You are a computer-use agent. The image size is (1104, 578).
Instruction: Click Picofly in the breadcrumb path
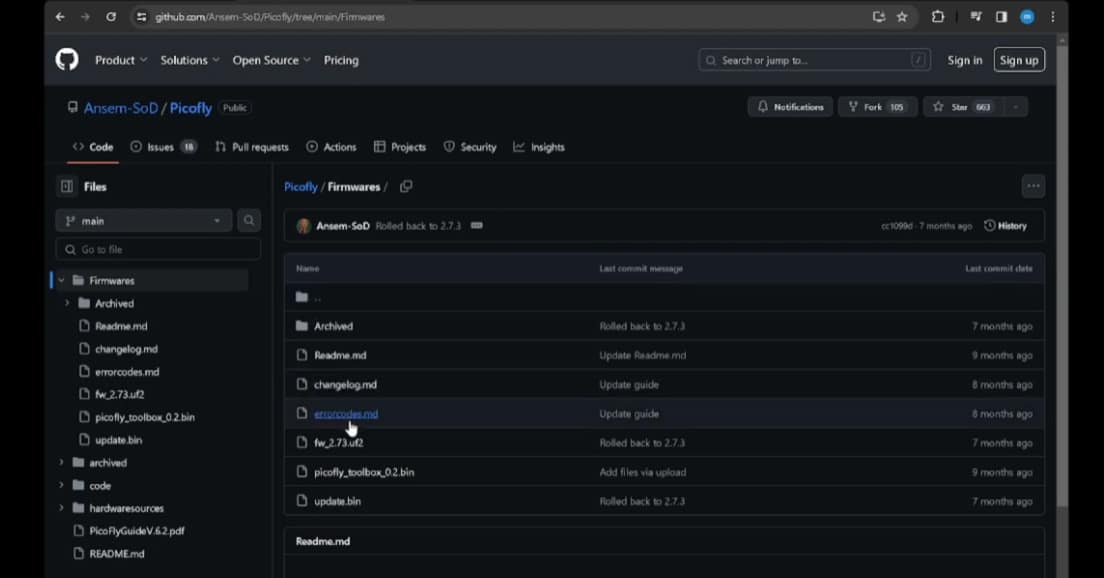click(x=301, y=187)
